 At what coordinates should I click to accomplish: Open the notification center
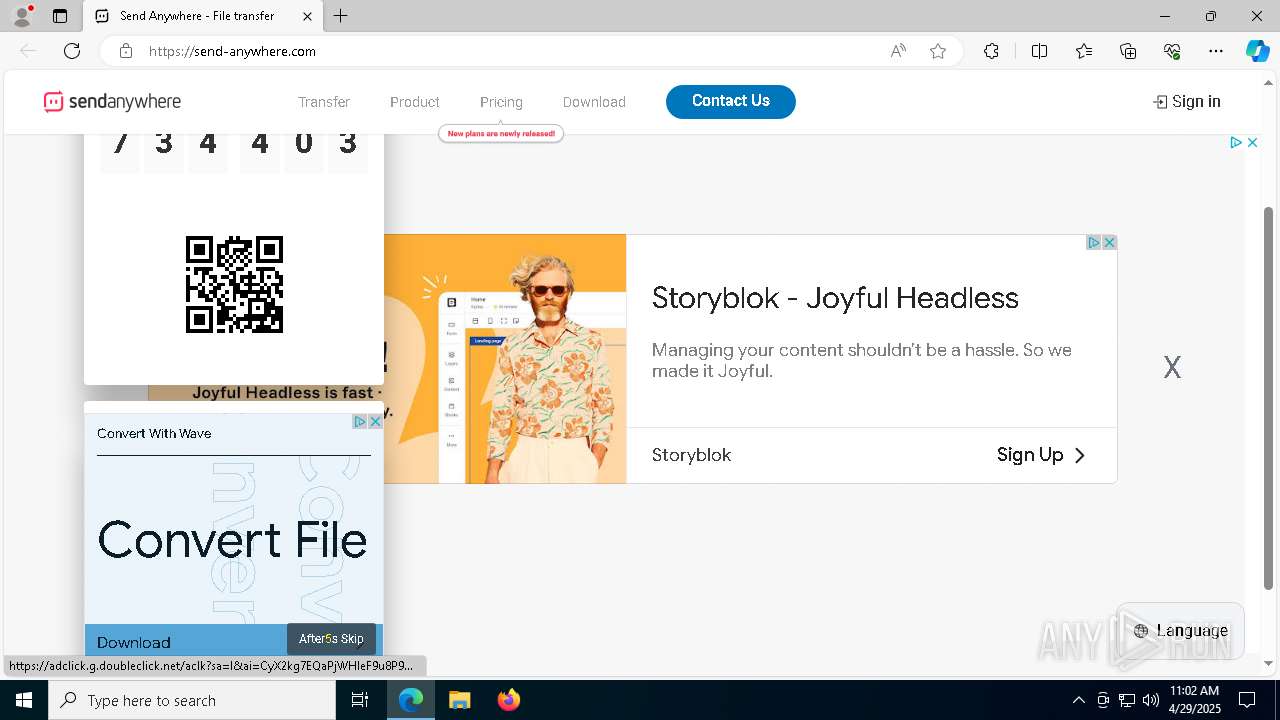click(1247, 700)
